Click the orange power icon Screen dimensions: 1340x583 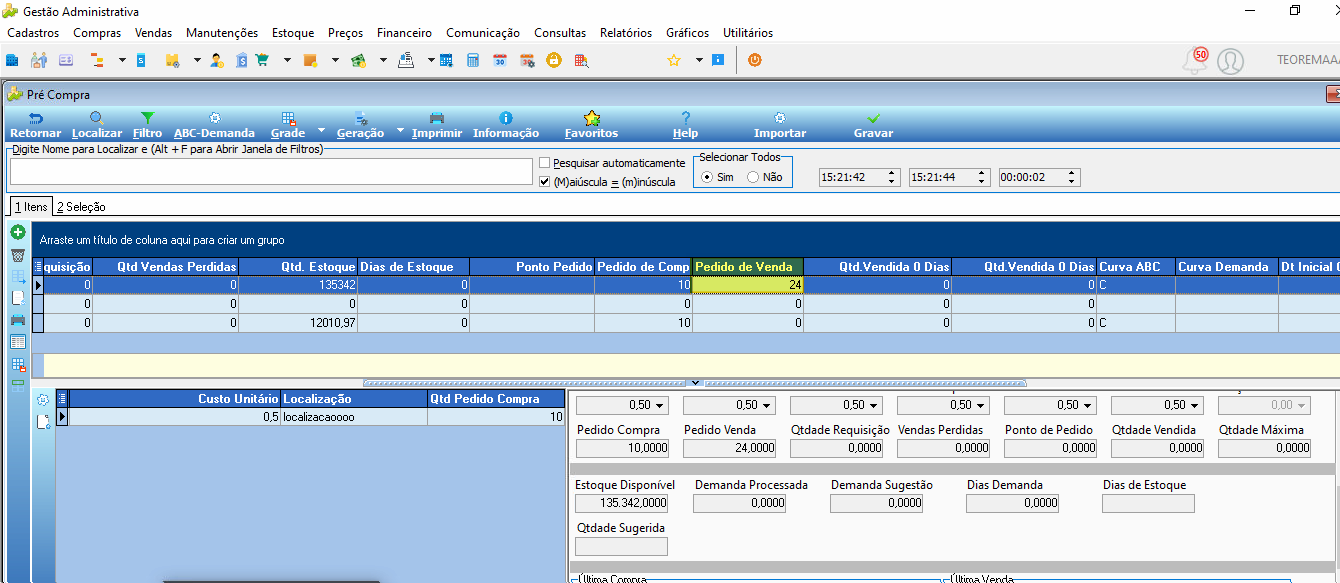(x=754, y=60)
